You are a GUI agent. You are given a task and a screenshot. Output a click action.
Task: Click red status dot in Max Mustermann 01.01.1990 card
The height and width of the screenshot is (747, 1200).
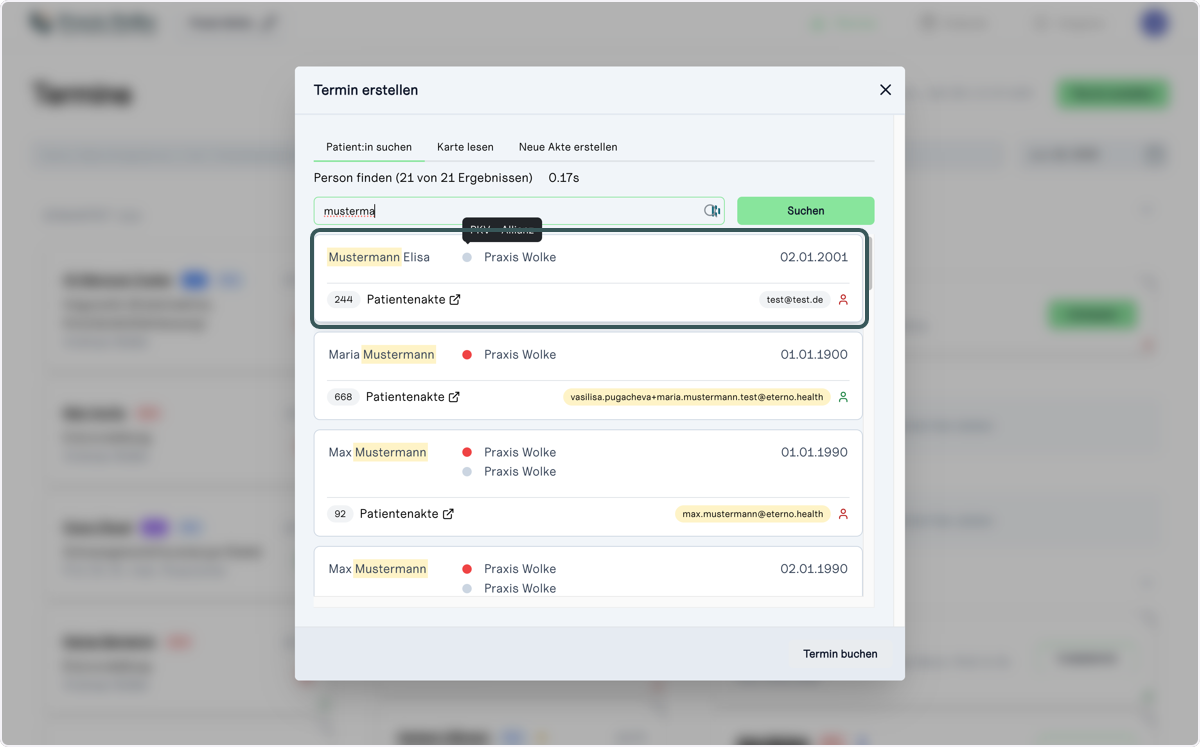[x=467, y=452]
